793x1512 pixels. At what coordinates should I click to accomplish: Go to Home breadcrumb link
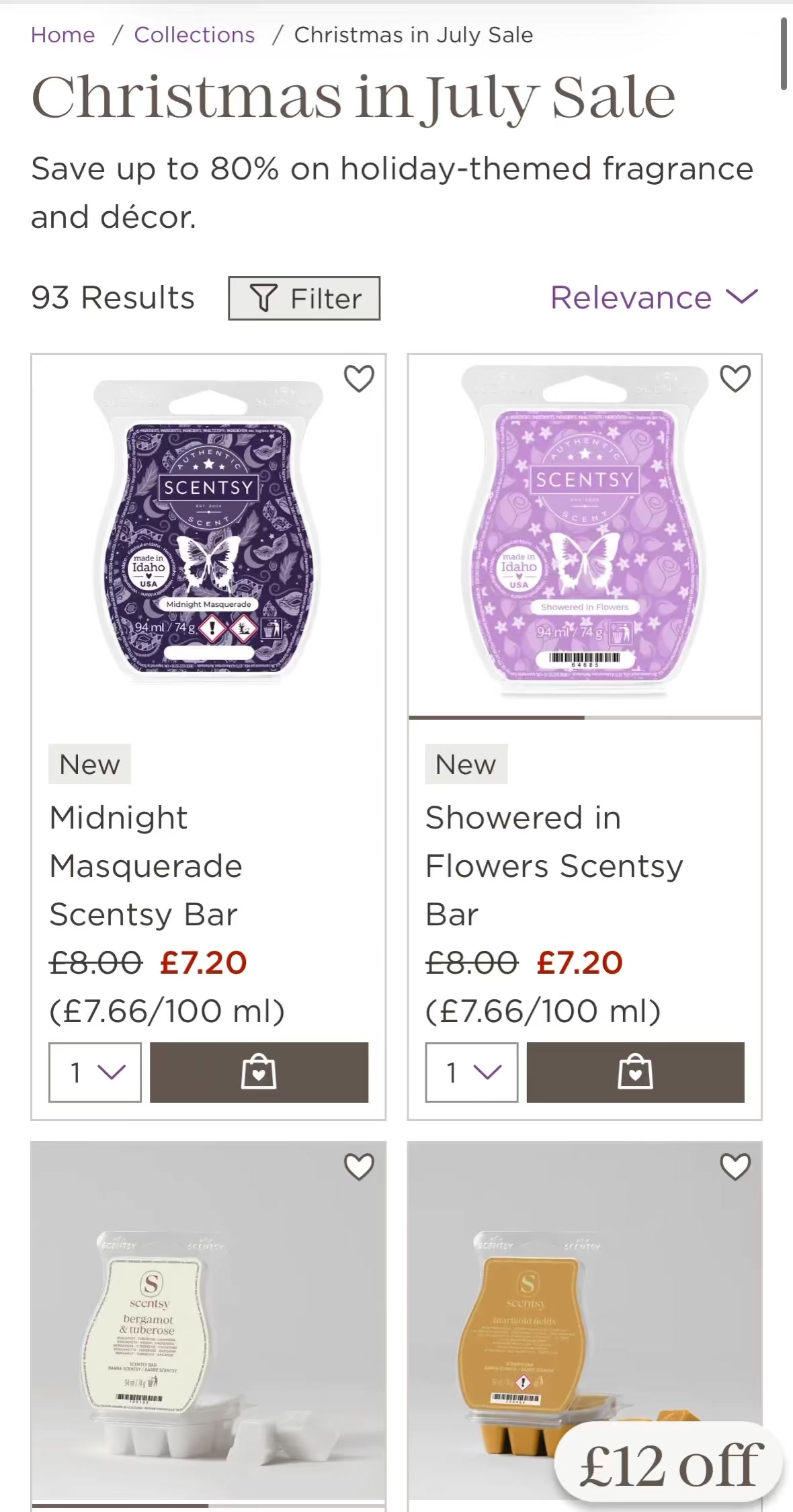click(x=63, y=35)
